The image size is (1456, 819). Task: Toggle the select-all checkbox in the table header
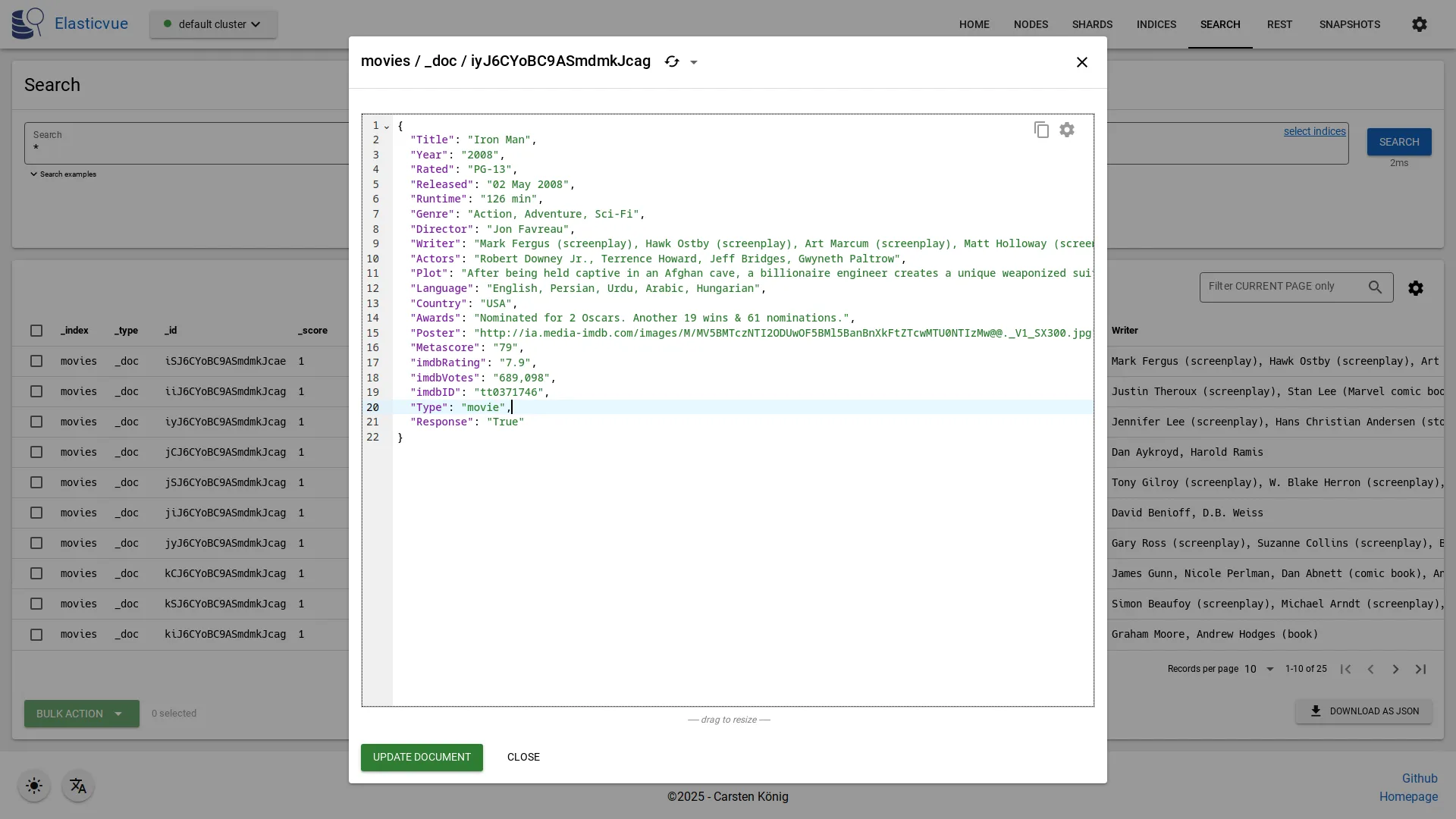click(36, 331)
